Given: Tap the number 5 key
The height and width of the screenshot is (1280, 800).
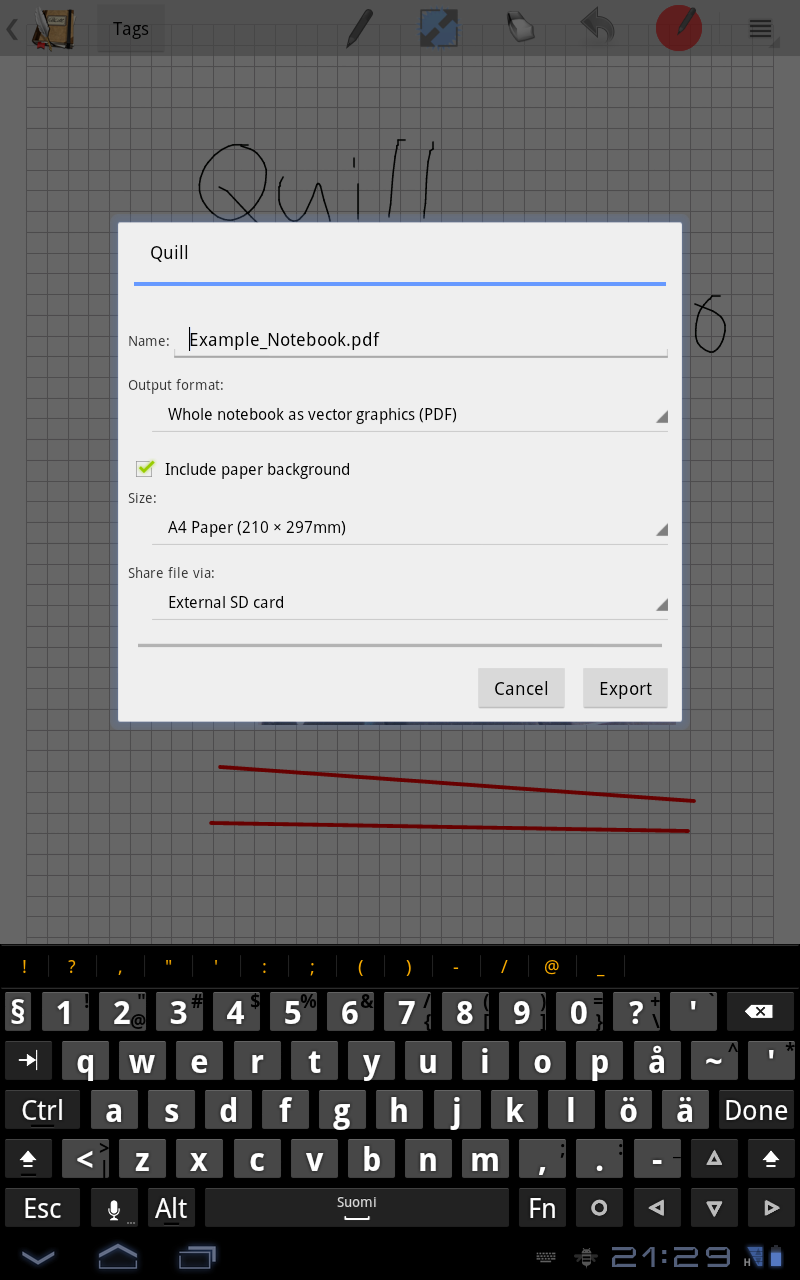Looking at the screenshot, I should (293, 1012).
